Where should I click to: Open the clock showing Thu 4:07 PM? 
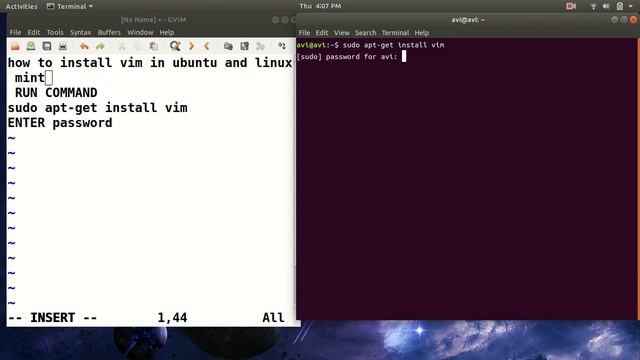coord(320,6)
